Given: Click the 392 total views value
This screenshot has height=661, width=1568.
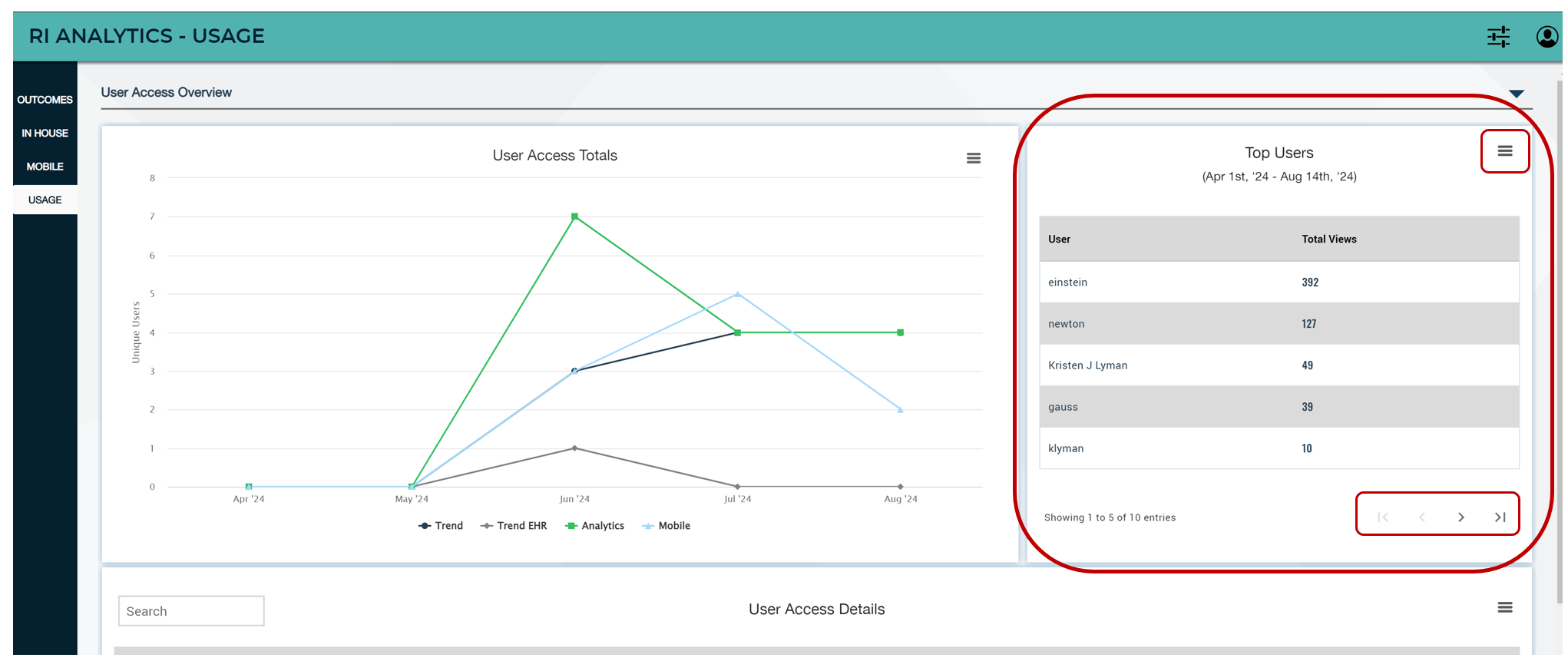Looking at the screenshot, I should click(1310, 283).
